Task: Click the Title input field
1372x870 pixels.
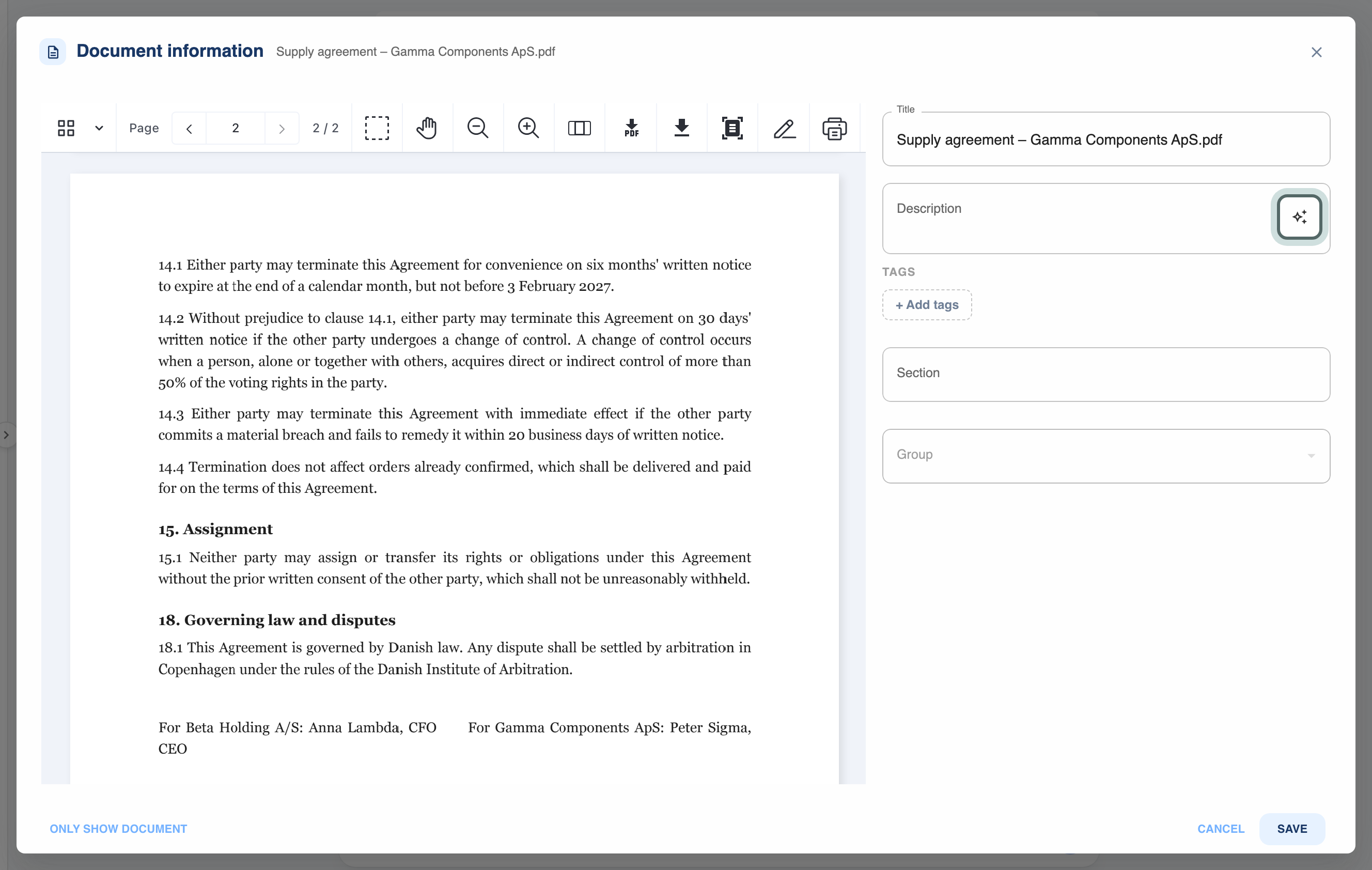Action: click(1106, 139)
